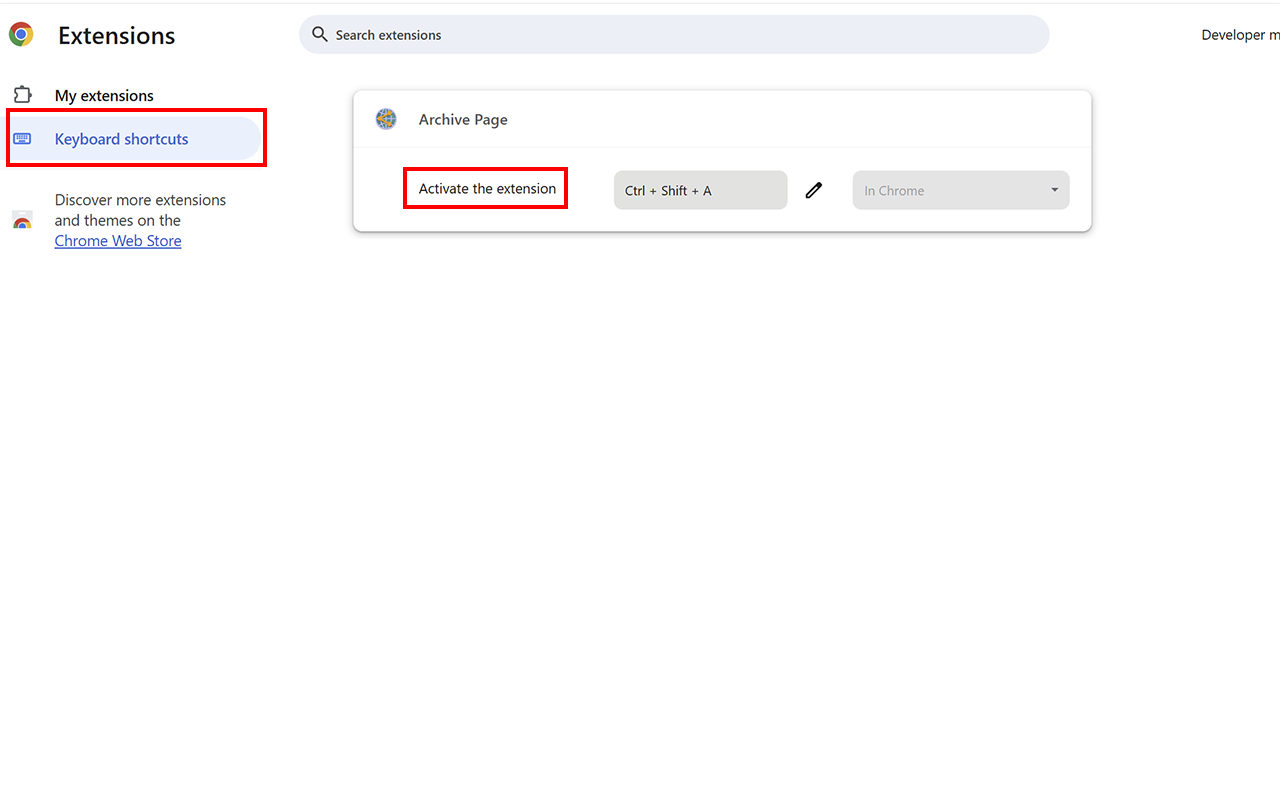Viewport: 1280px width, 800px height.
Task: Click the Archive Page extension icon
Action: (386, 119)
